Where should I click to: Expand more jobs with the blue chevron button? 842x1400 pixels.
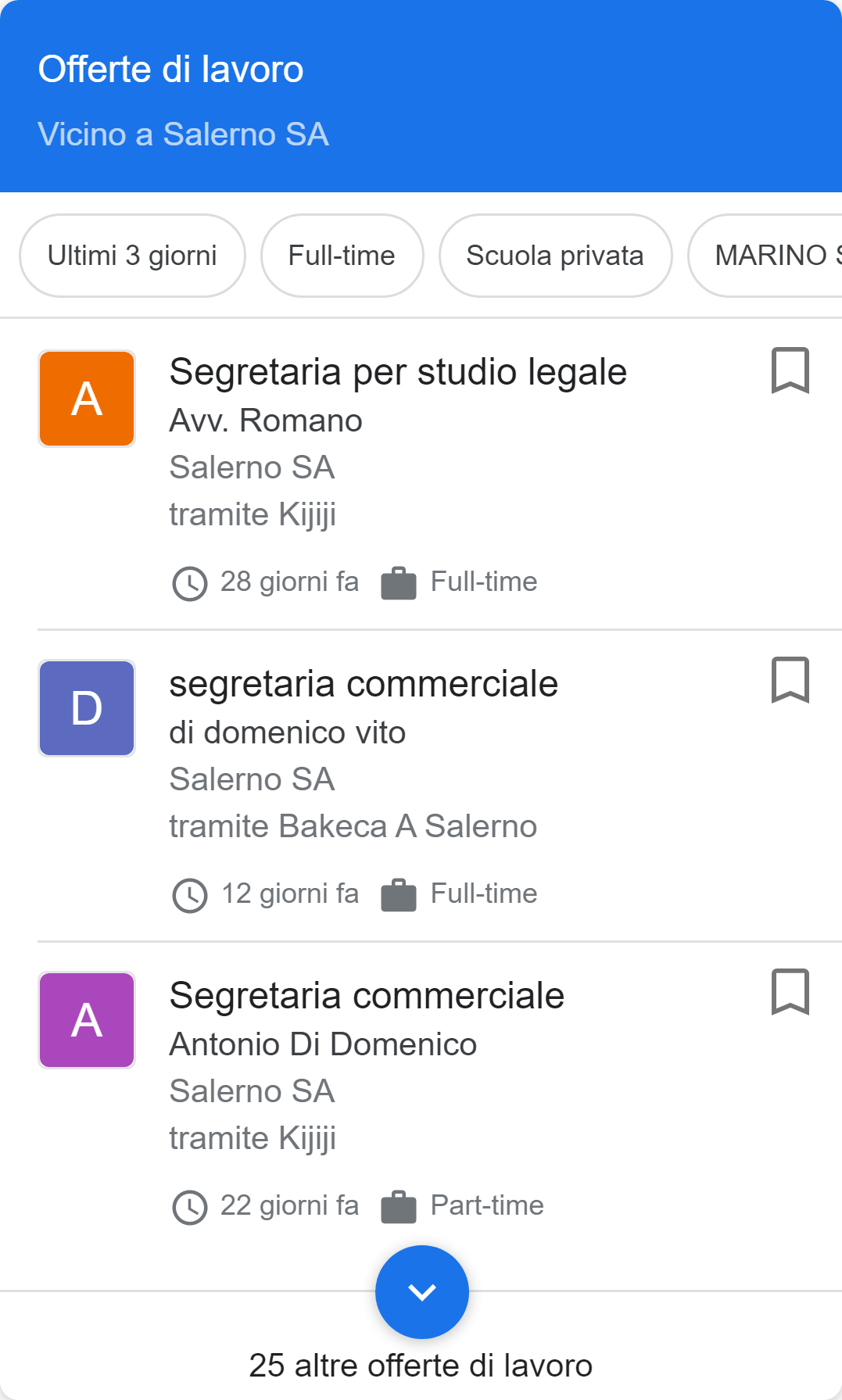coord(421,1291)
